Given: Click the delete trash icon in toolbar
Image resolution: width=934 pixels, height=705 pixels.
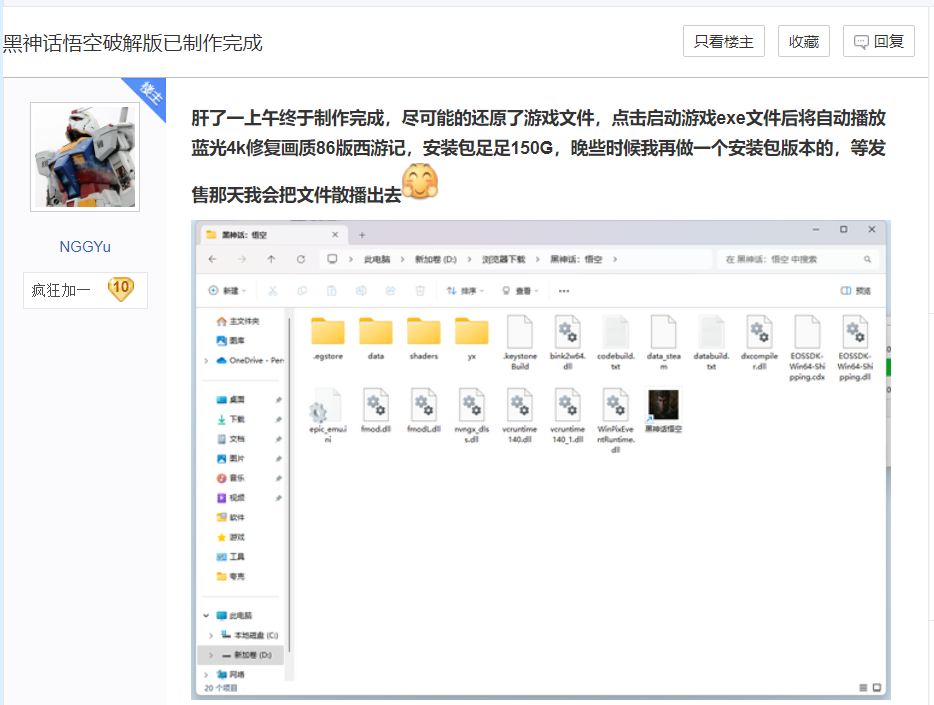Looking at the screenshot, I should [420, 291].
